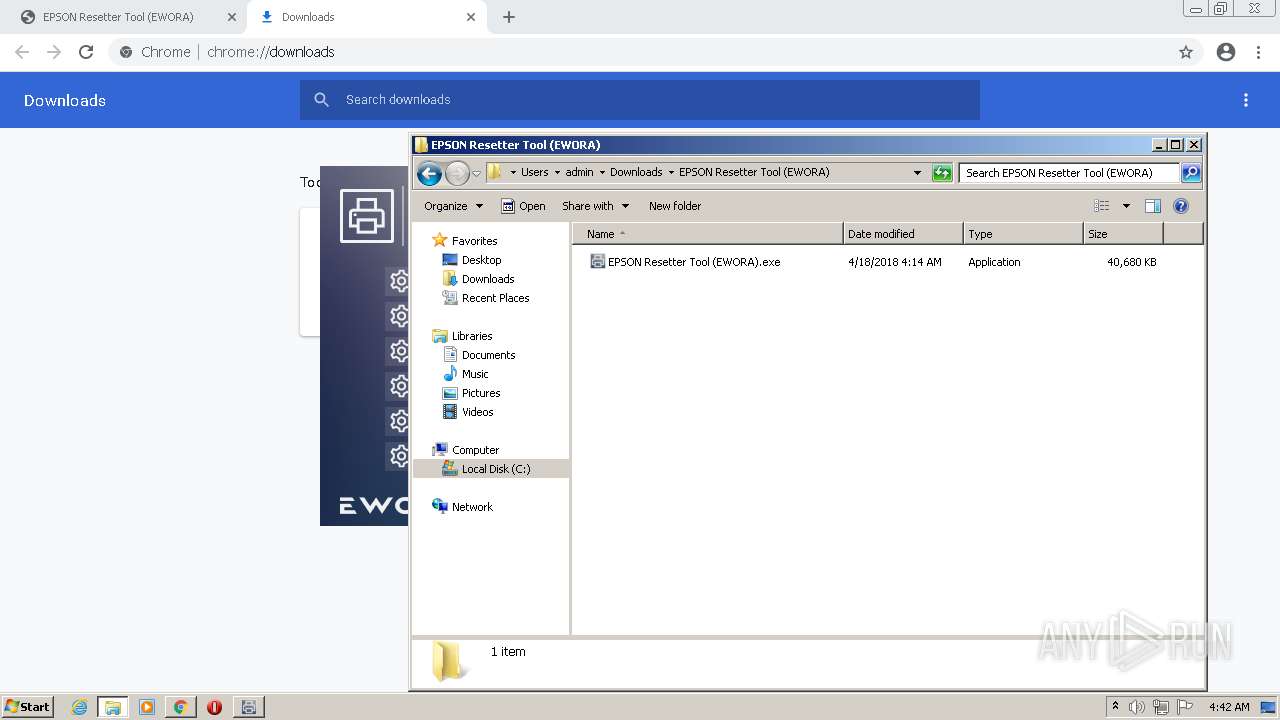Open Chrome three-dot menu
Screen dimensions: 1280x720
(x=1259, y=52)
